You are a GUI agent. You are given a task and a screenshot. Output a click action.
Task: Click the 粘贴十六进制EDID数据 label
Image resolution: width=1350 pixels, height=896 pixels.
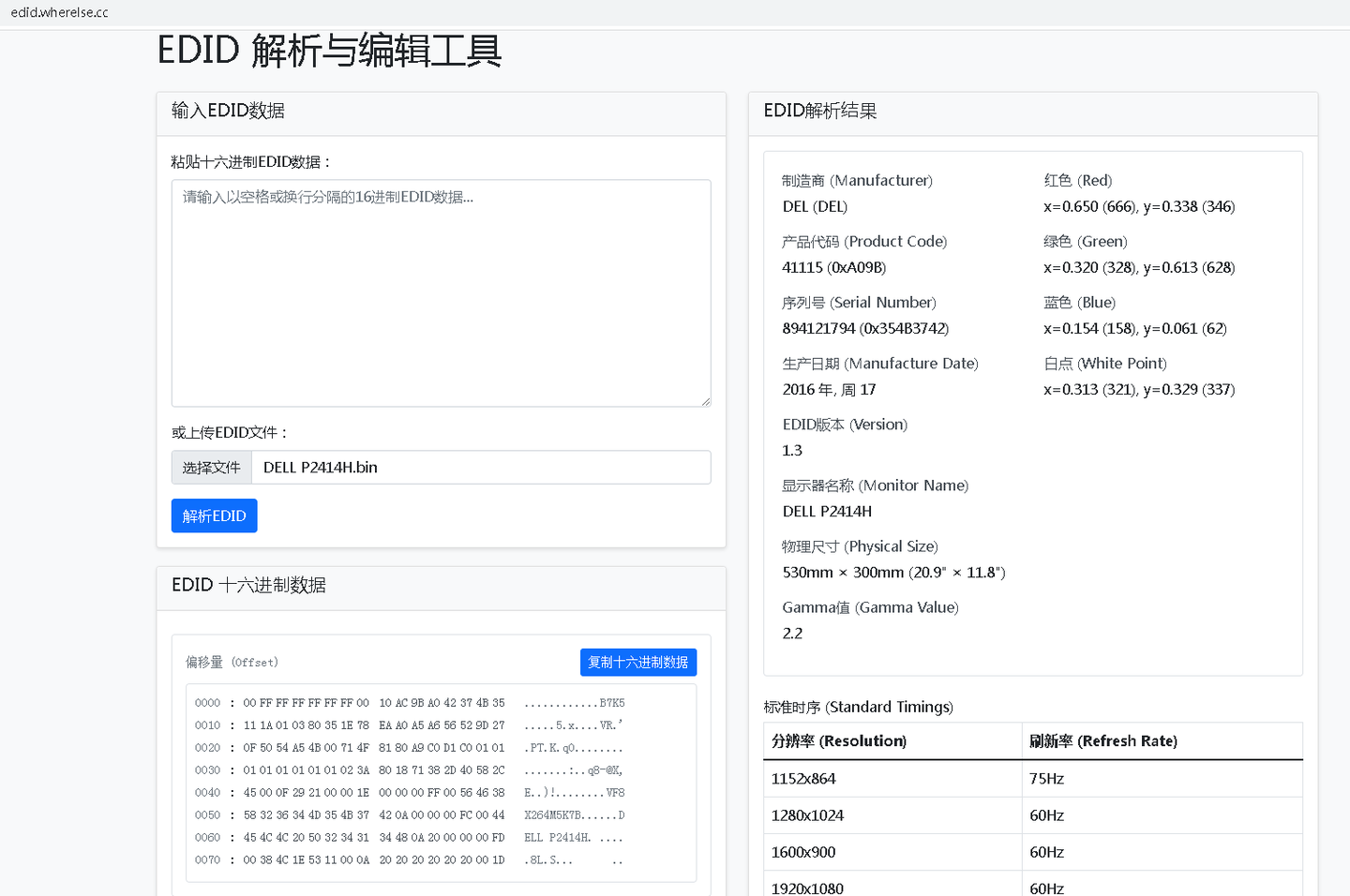coord(251,162)
